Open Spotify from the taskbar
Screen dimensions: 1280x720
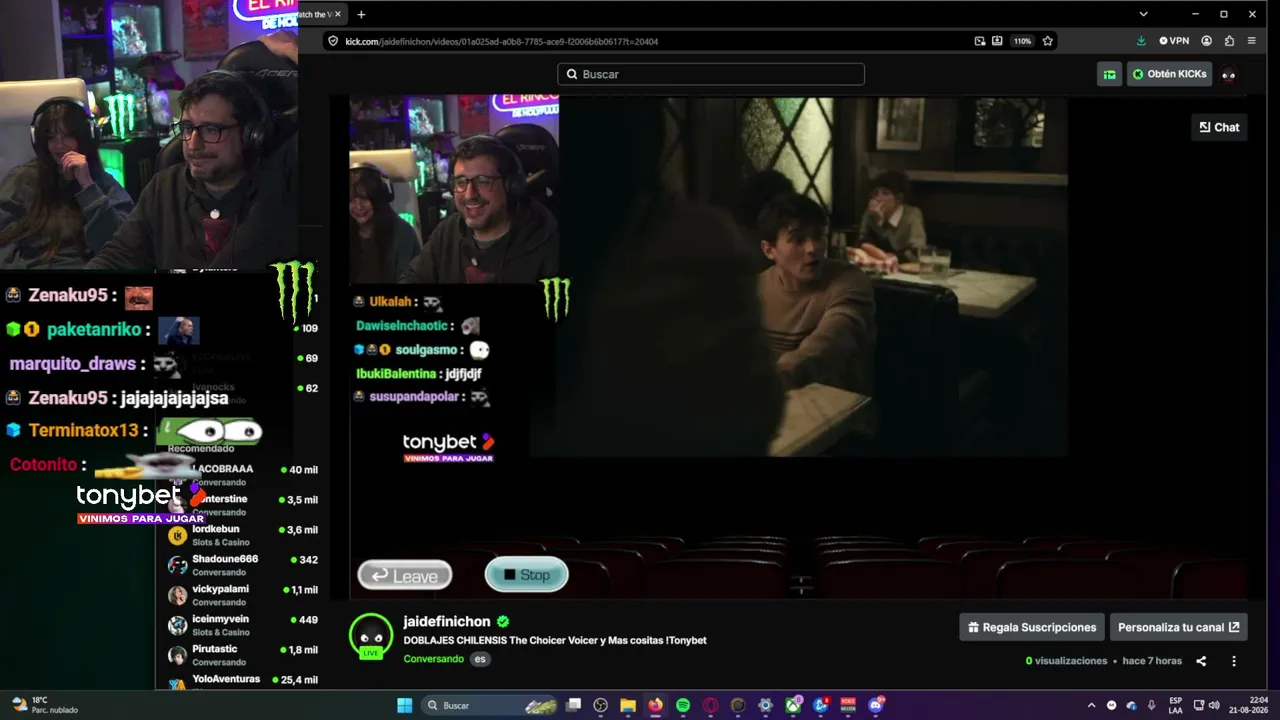point(683,705)
